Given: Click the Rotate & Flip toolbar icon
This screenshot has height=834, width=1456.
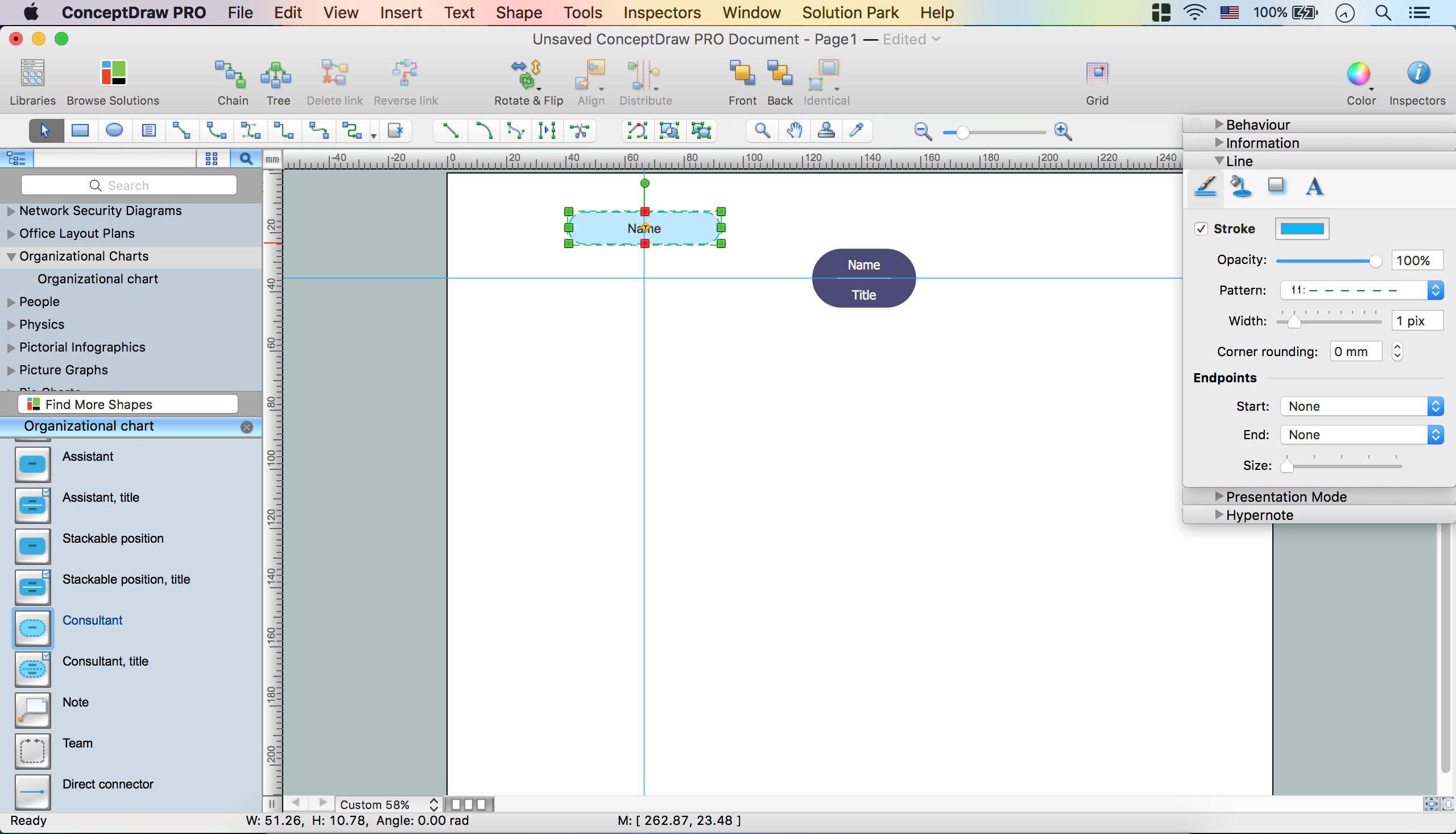Looking at the screenshot, I should coord(527,75).
